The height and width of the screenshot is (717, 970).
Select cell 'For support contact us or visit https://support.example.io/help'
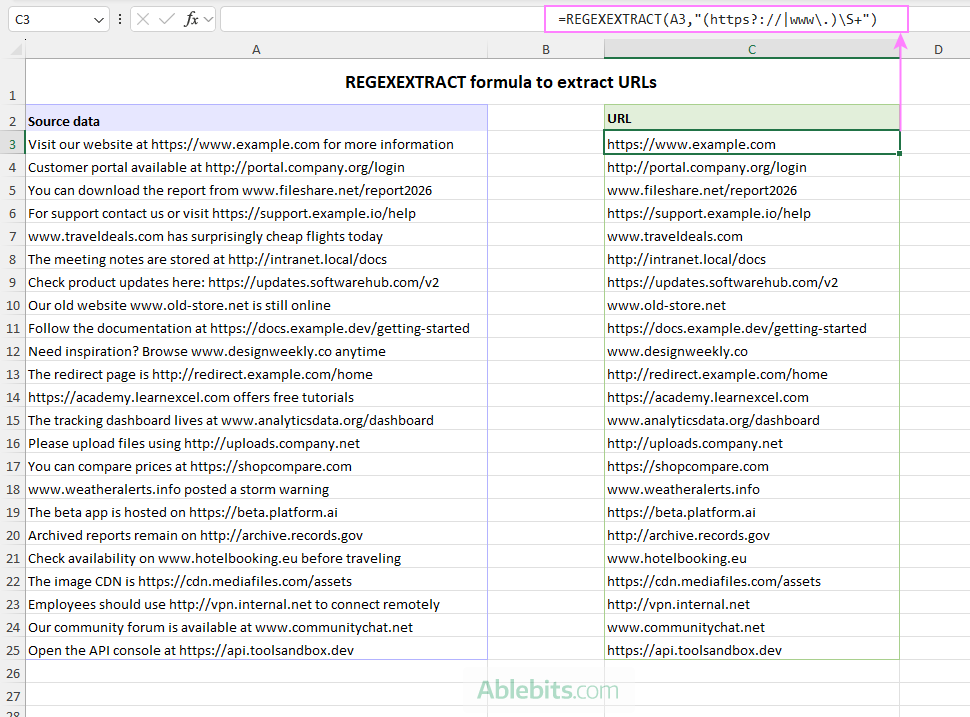pyautogui.click(x=256, y=213)
